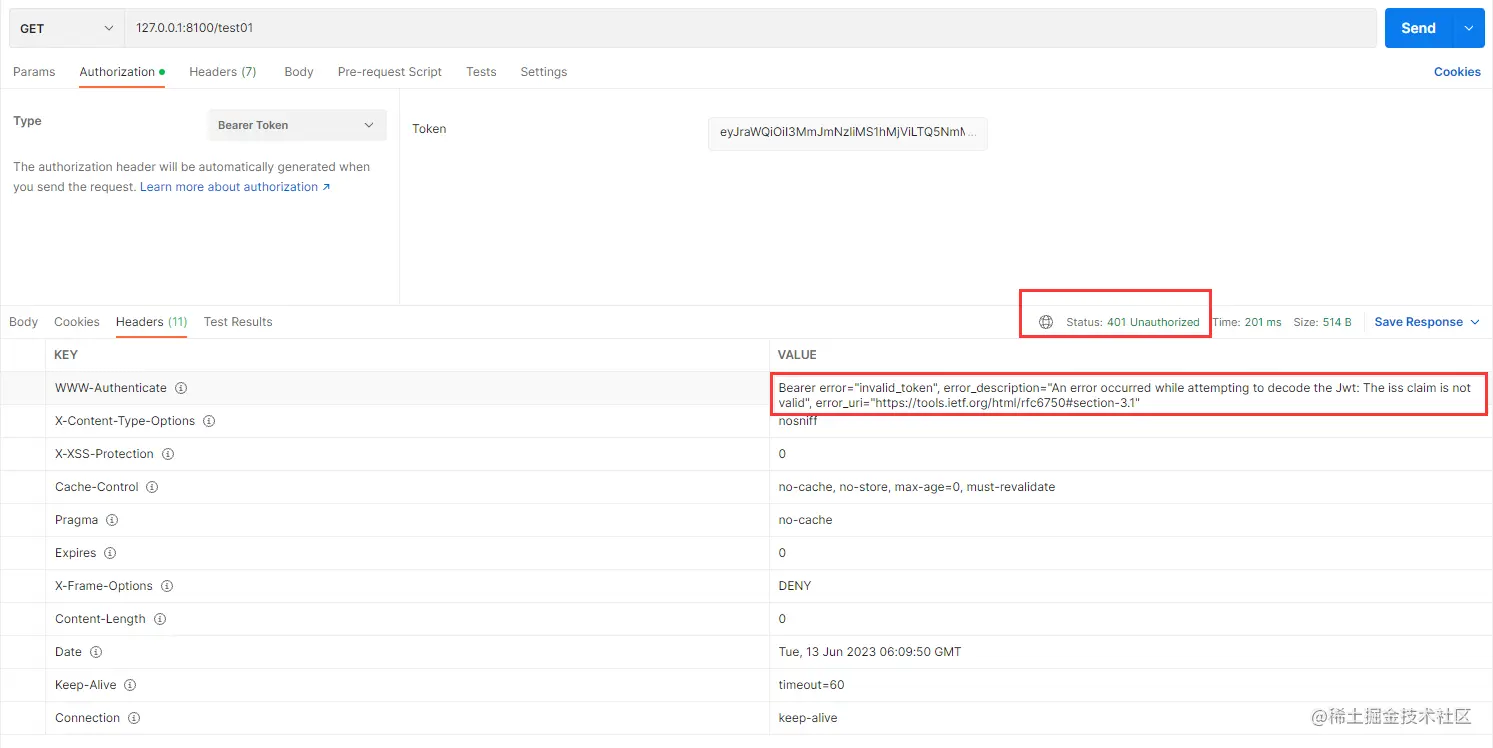
Task: Click info icon next to Cache-Control
Action: coord(152,487)
